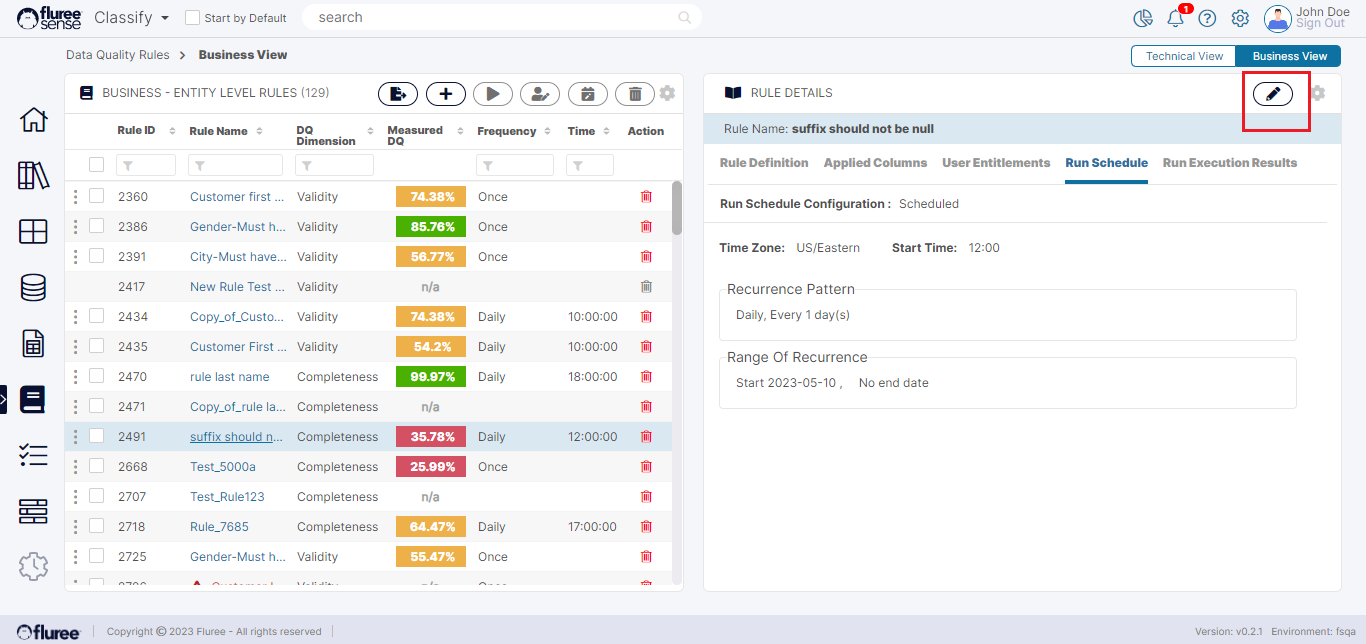Open row menu for rule 2434

75,316
